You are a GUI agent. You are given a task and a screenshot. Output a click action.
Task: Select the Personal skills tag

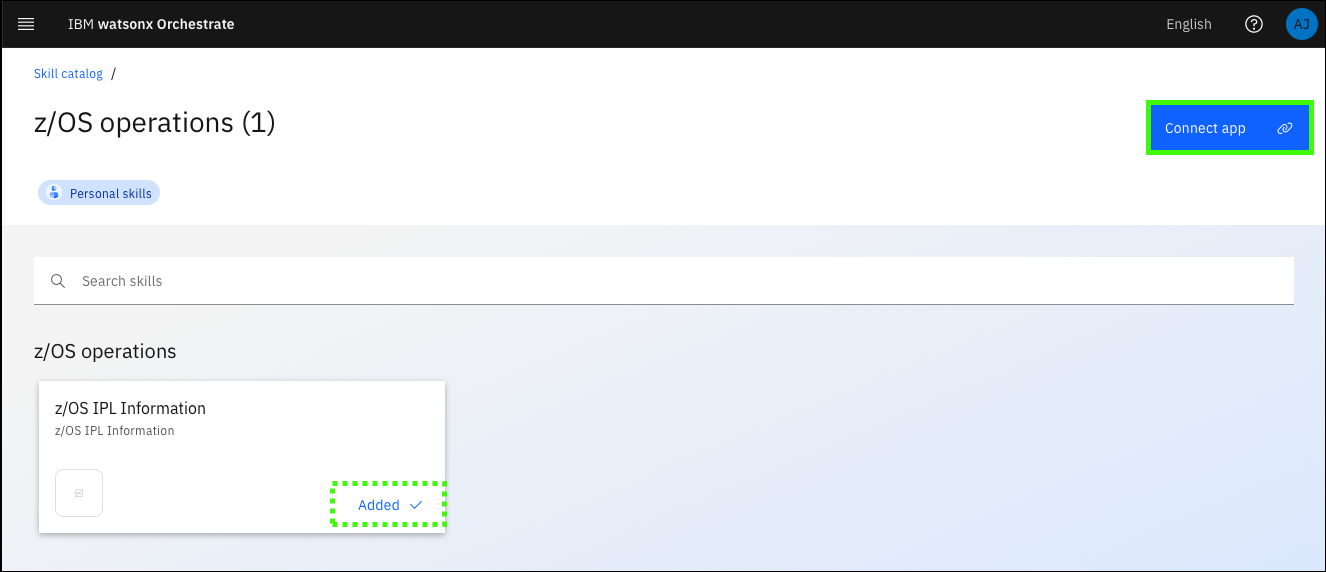pos(99,193)
